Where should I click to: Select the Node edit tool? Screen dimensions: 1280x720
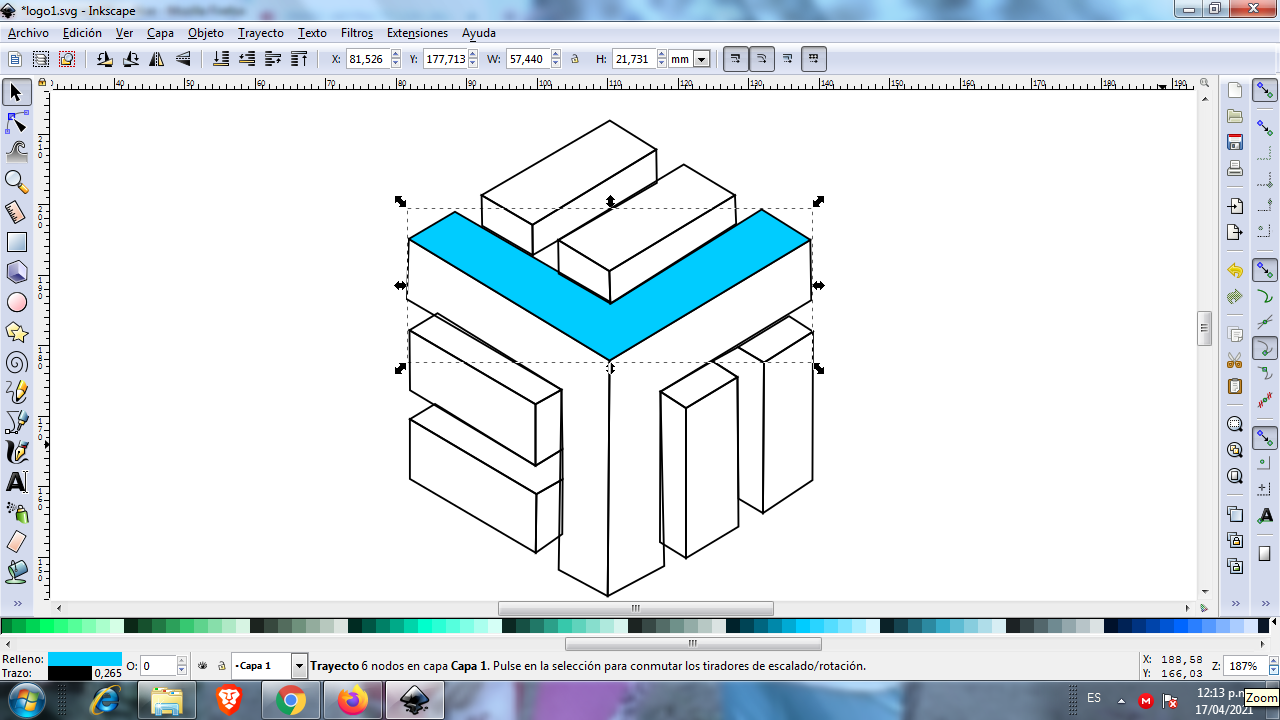pos(16,123)
